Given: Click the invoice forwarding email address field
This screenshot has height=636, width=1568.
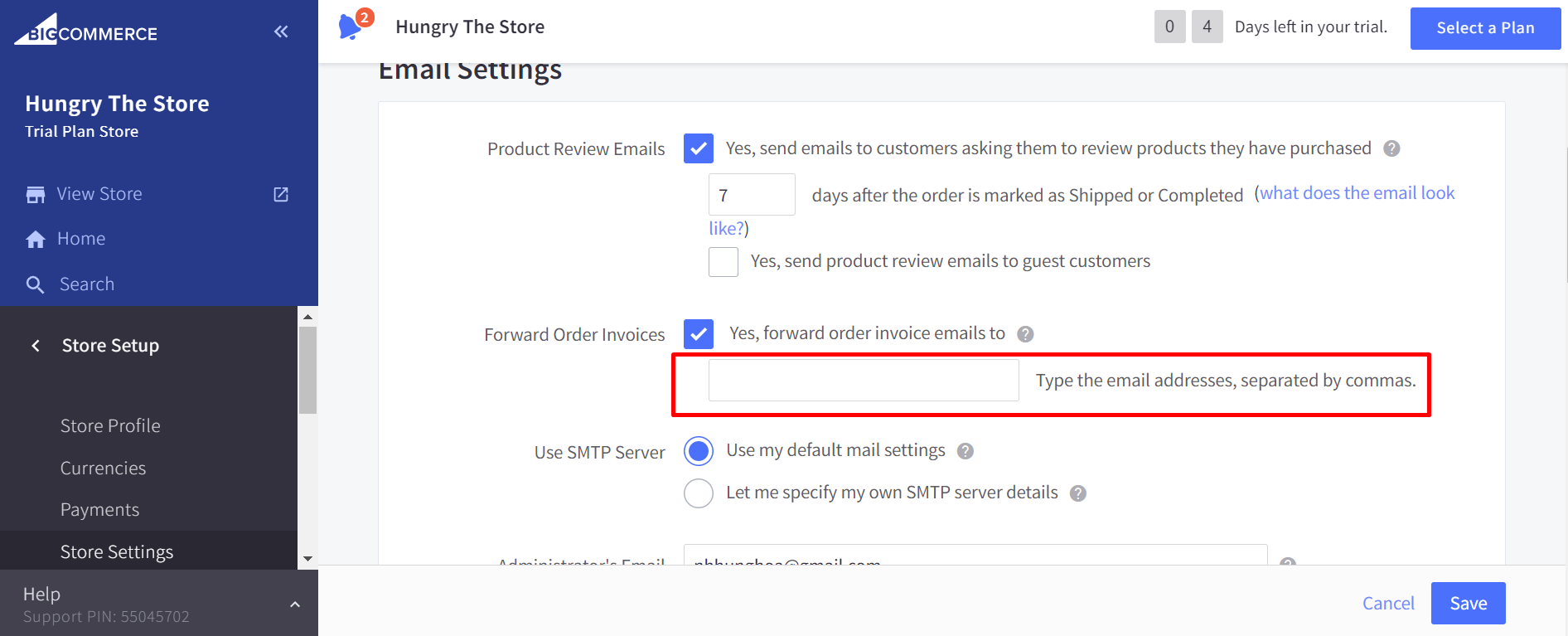Looking at the screenshot, I should (x=863, y=381).
